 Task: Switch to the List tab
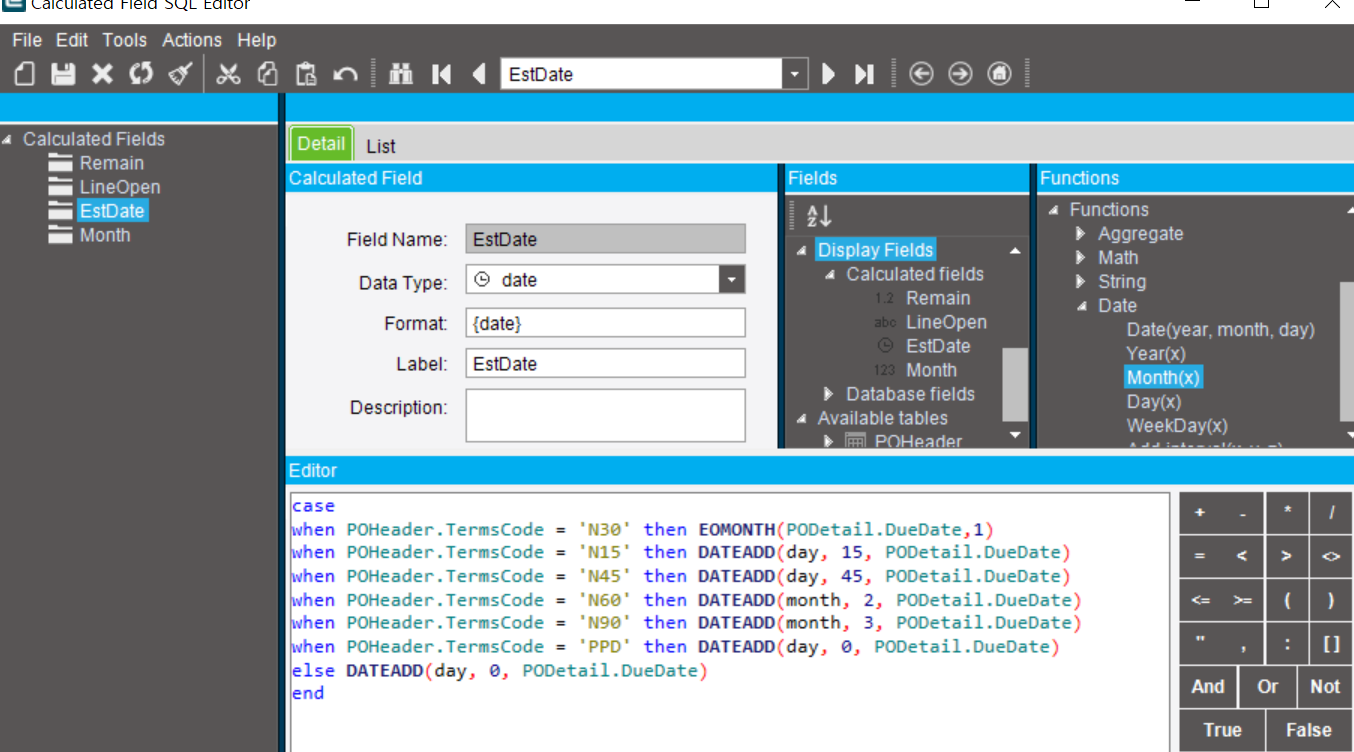tap(380, 146)
